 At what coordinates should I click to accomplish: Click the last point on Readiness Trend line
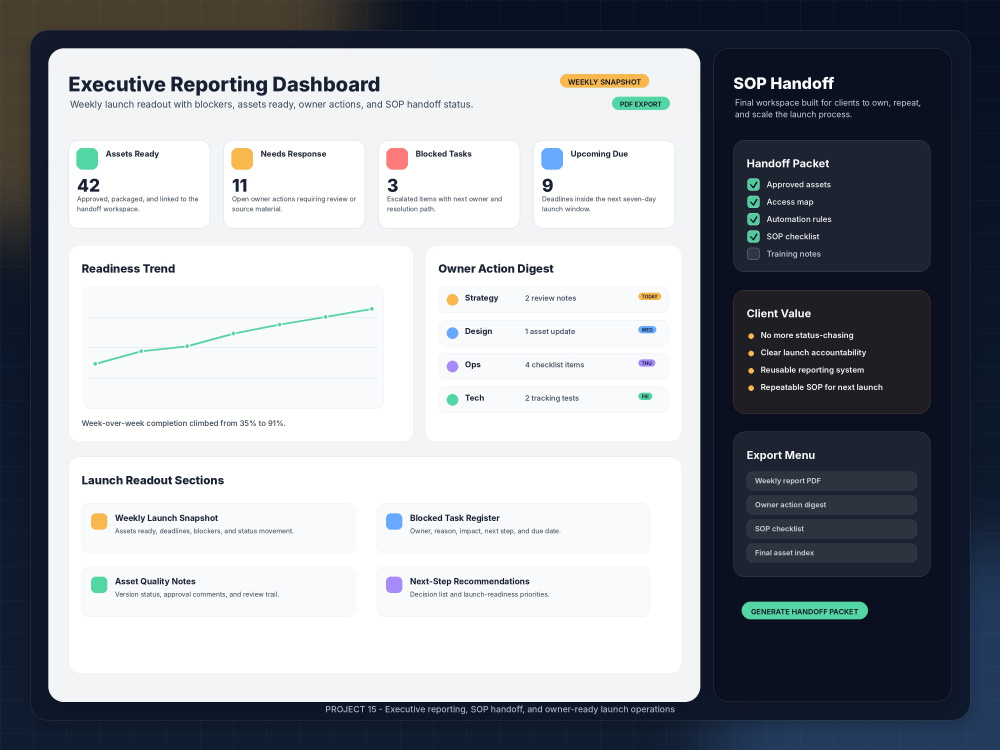(x=372, y=309)
